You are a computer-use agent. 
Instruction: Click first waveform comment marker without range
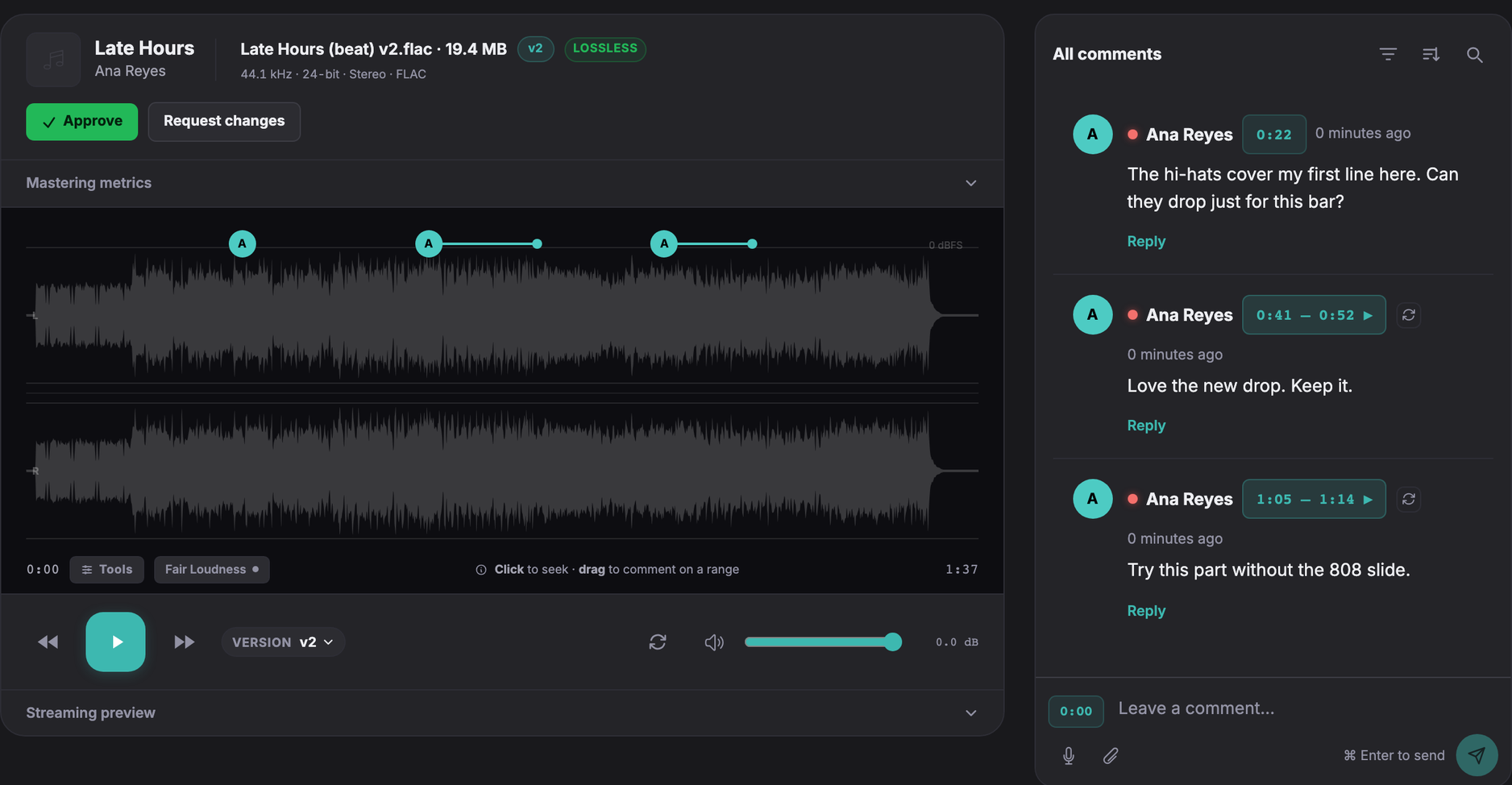coord(242,243)
